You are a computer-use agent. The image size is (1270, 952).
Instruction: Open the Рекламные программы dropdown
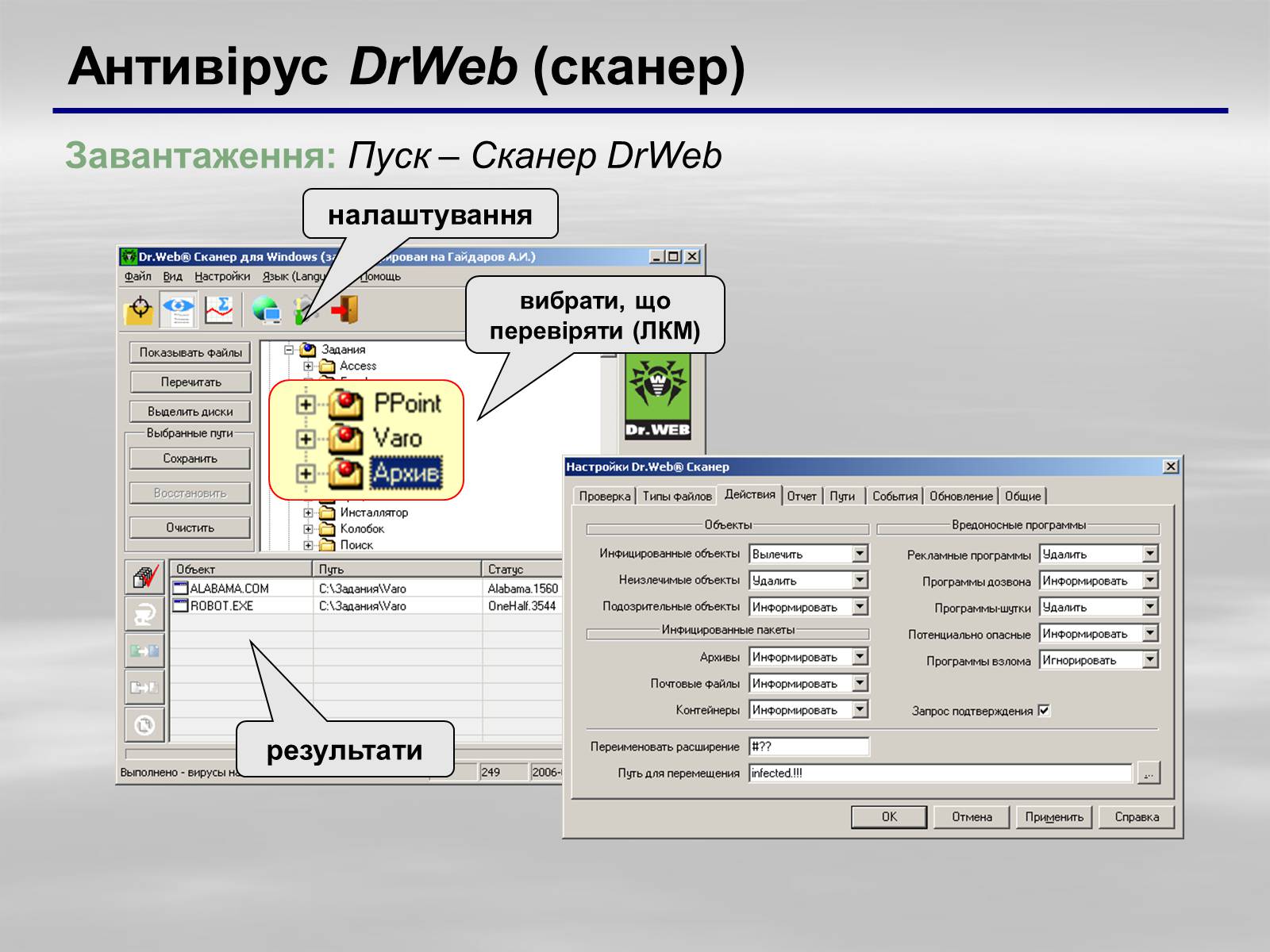tap(1151, 554)
